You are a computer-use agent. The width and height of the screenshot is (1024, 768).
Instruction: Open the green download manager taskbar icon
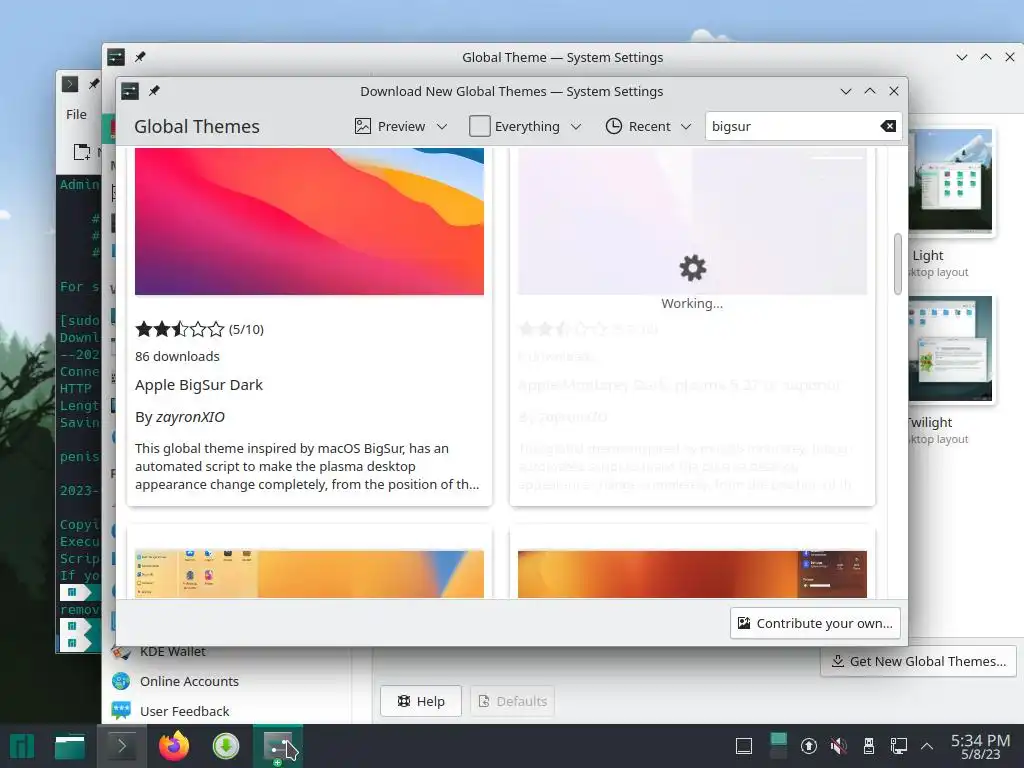tap(226, 746)
